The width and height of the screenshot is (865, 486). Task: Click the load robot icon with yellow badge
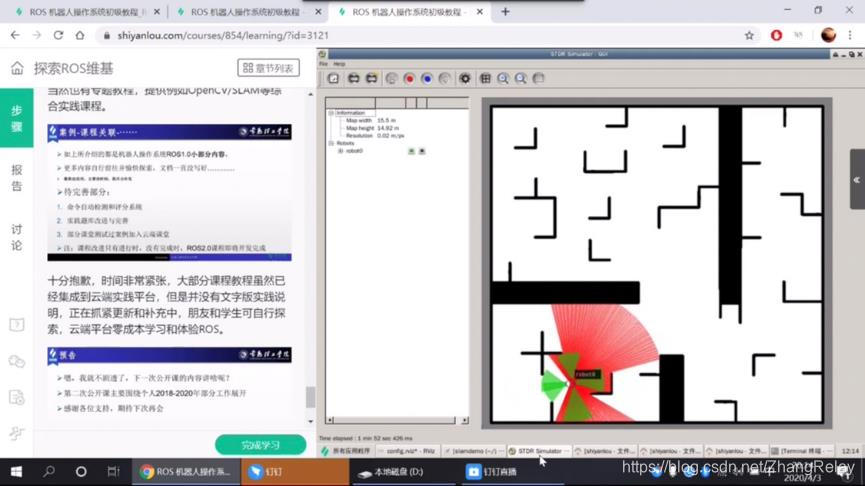372,78
